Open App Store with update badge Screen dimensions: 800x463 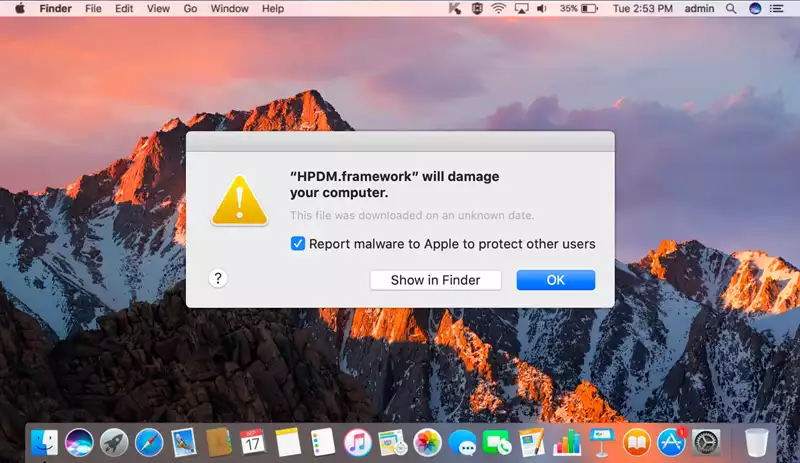click(x=671, y=443)
